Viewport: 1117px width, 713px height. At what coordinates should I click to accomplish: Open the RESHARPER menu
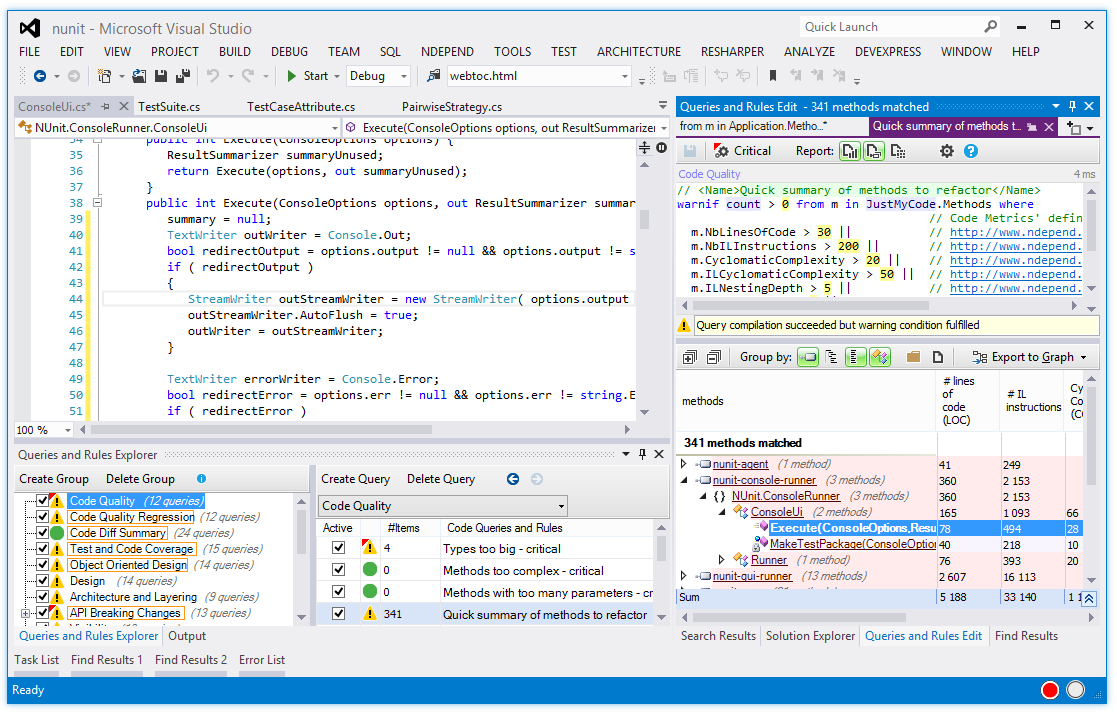732,51
